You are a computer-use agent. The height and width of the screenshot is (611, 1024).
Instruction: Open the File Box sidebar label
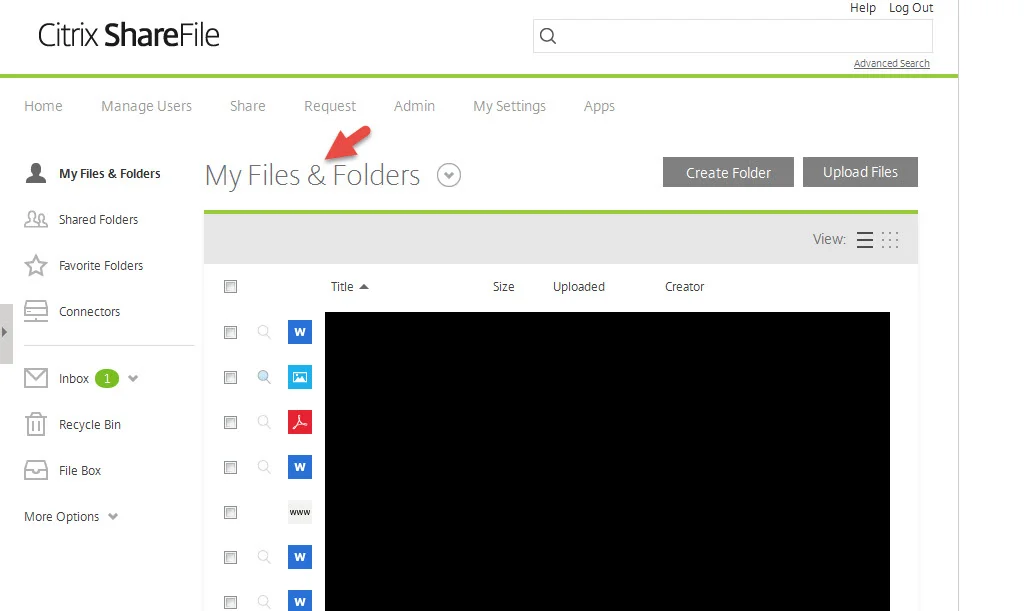(80, 471)
